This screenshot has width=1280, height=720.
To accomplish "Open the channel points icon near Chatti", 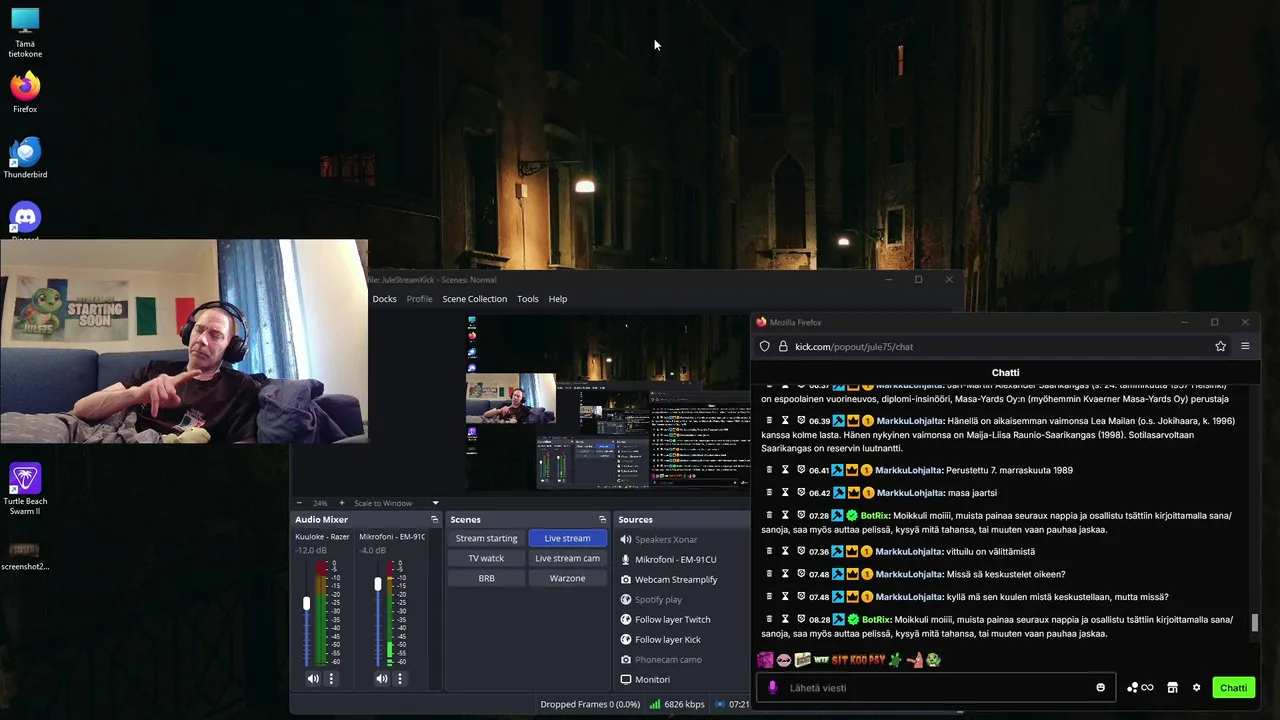I will 1140,688.
